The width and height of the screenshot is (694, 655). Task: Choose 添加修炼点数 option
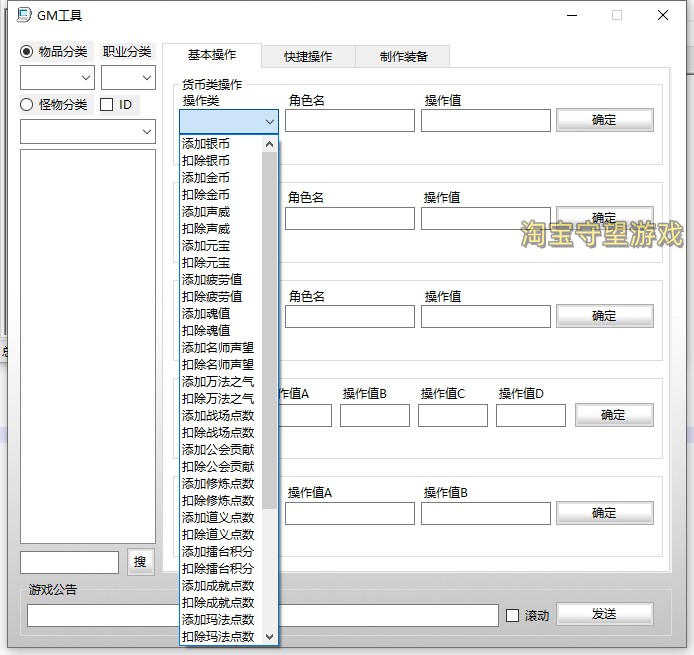click(221, 484)
